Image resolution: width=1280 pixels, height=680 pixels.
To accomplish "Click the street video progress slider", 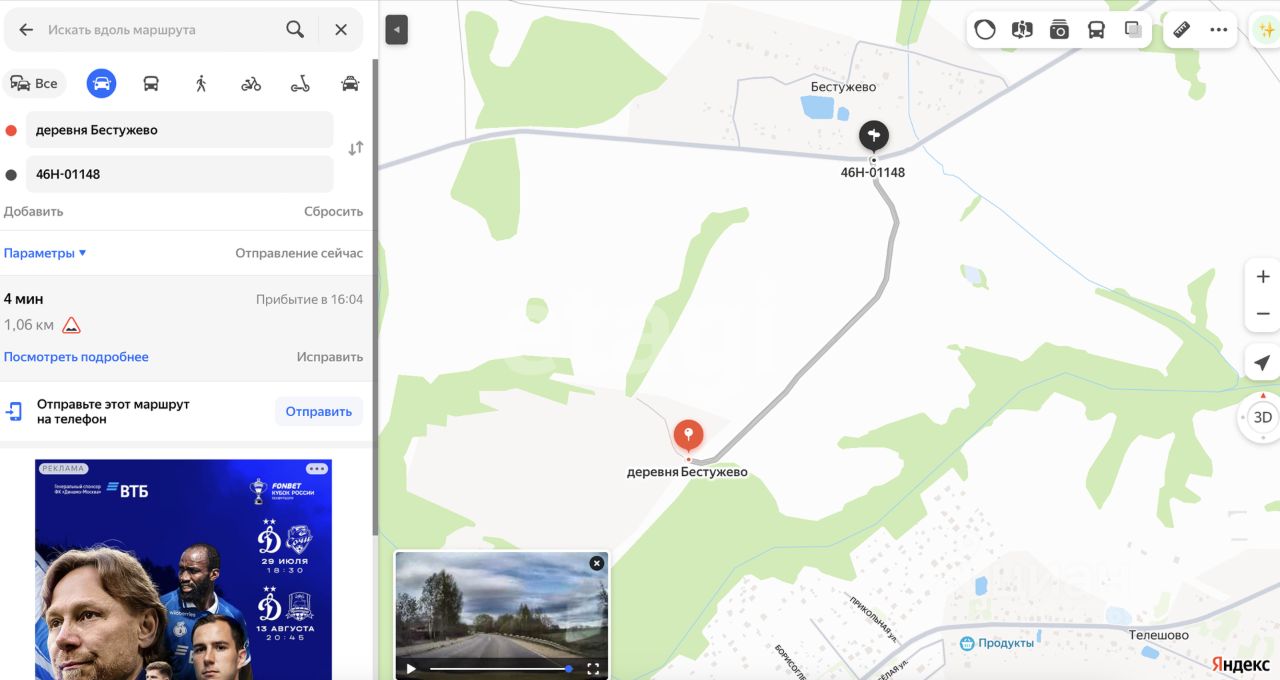I will [500, 668].
